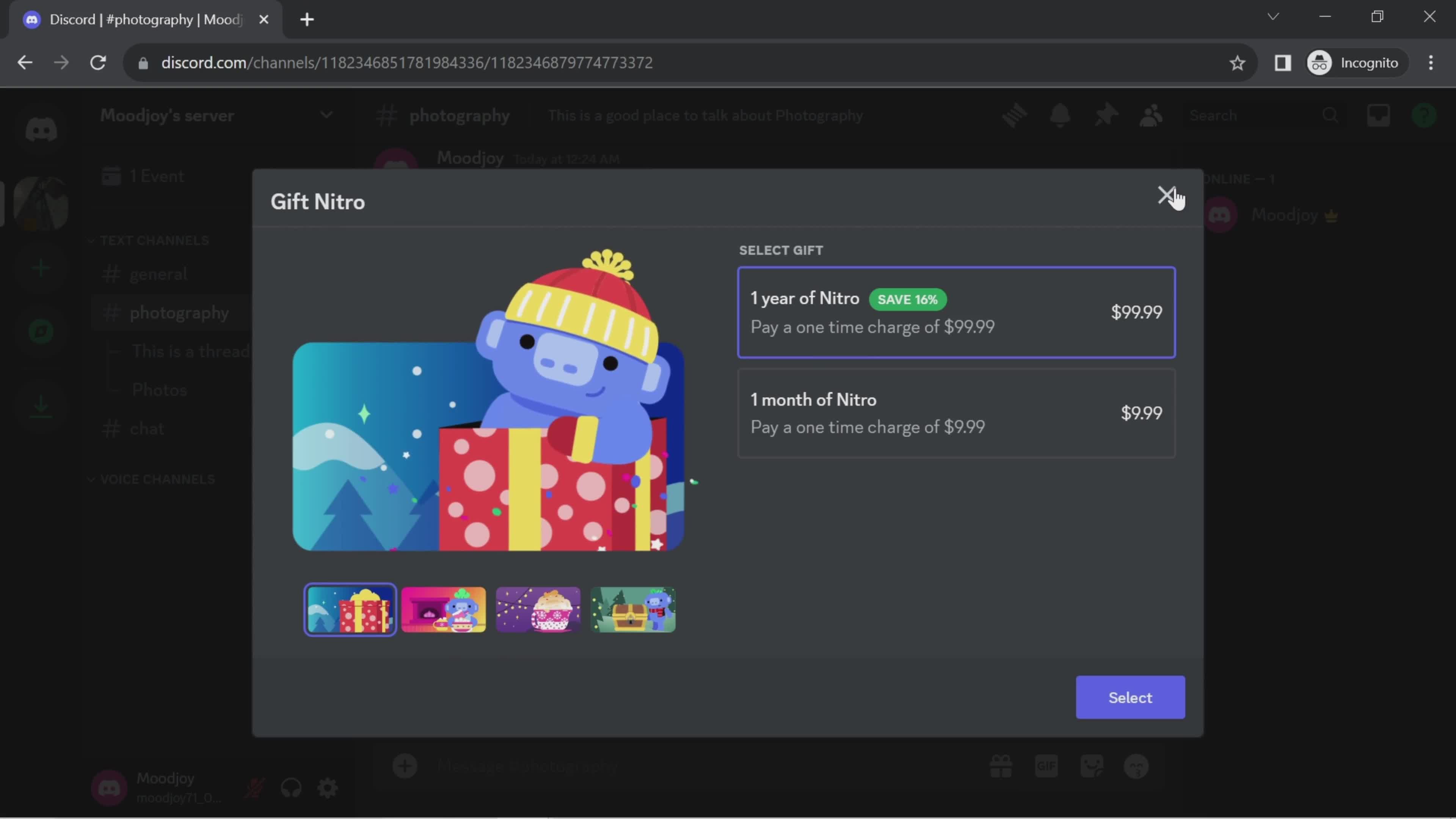Close the Gift Nitro dialog
Image resolution: width=1456 pixels, height=819 pixels.
[x=1166, y=196]
